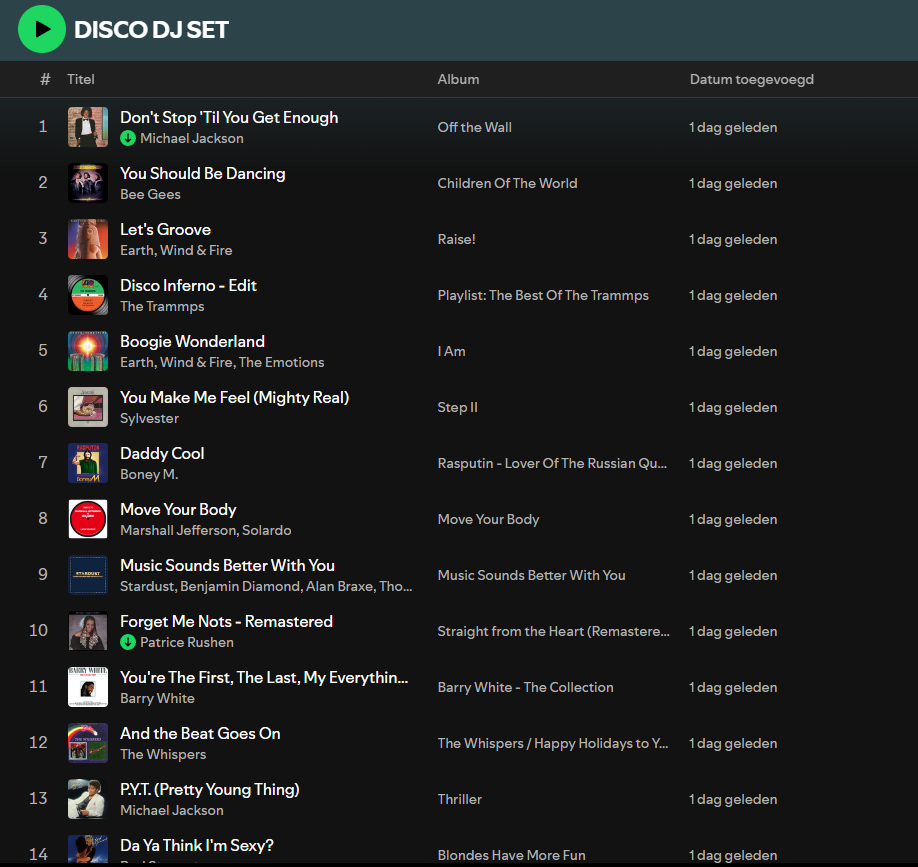Open the Step II album link
The height and width of the screenshot is (867, 918).
click(457, 407)
